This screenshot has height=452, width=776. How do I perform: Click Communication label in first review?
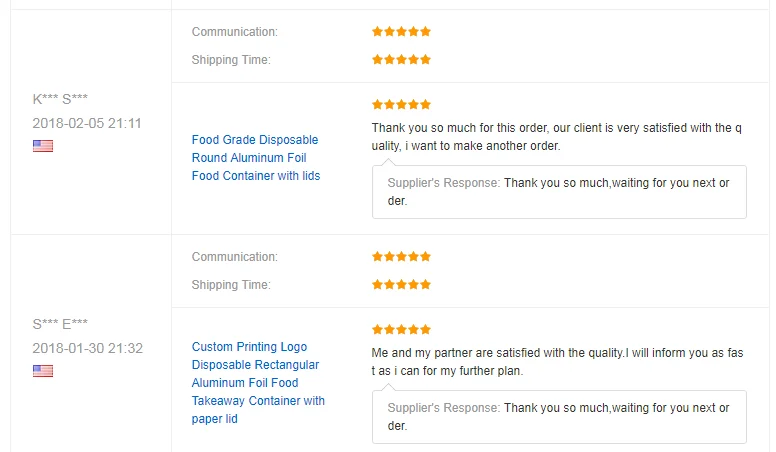[x=235, y=32]
